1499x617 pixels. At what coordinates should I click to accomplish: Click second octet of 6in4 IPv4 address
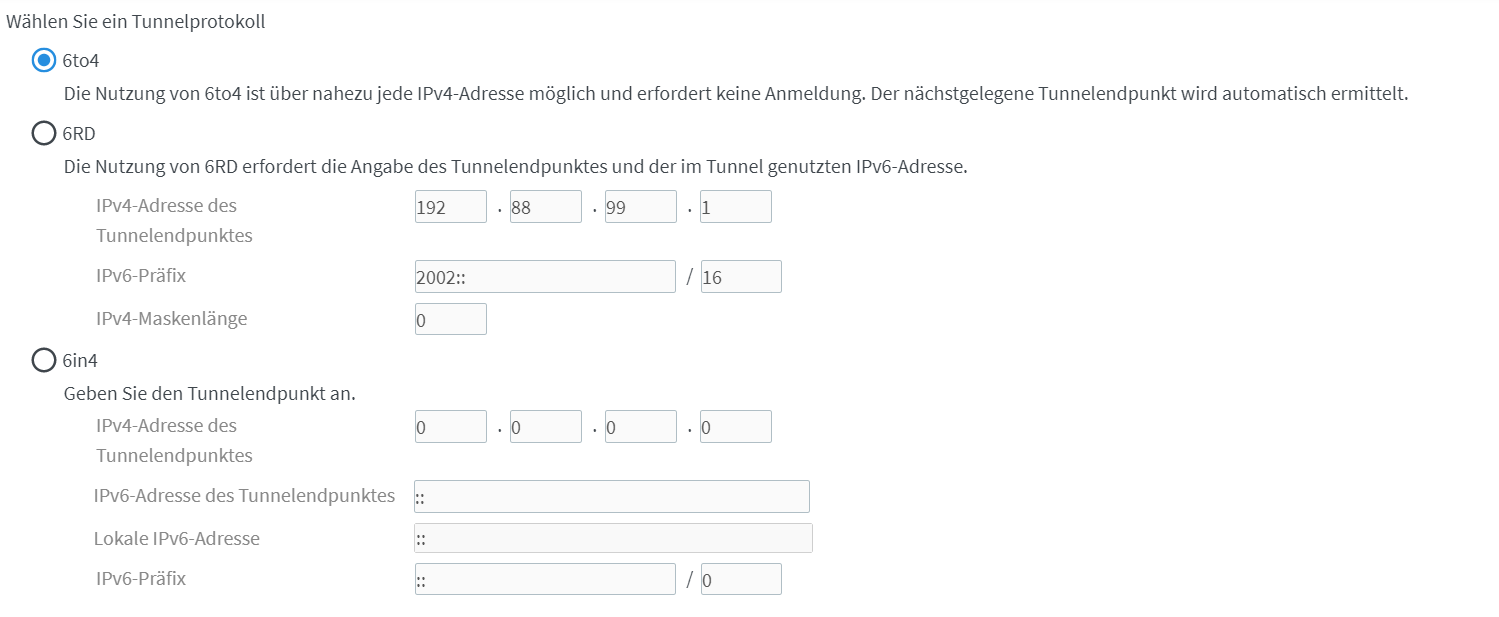[545, 427]
